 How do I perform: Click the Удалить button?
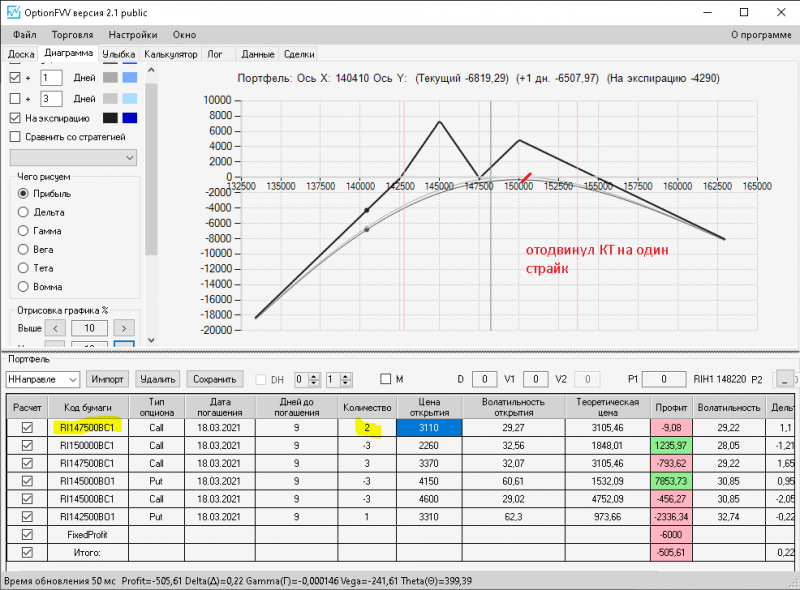[x=158, y=379]
